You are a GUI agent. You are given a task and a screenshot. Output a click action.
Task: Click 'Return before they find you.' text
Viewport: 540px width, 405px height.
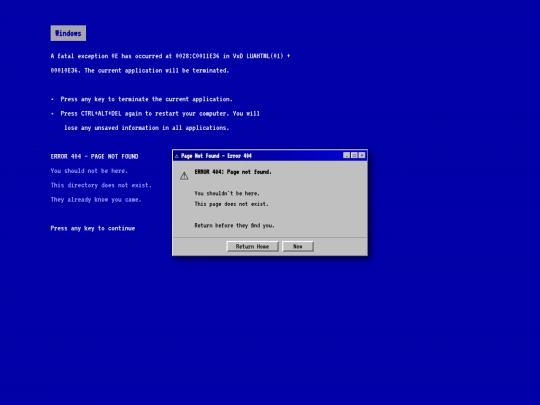[x=235, y=226]
